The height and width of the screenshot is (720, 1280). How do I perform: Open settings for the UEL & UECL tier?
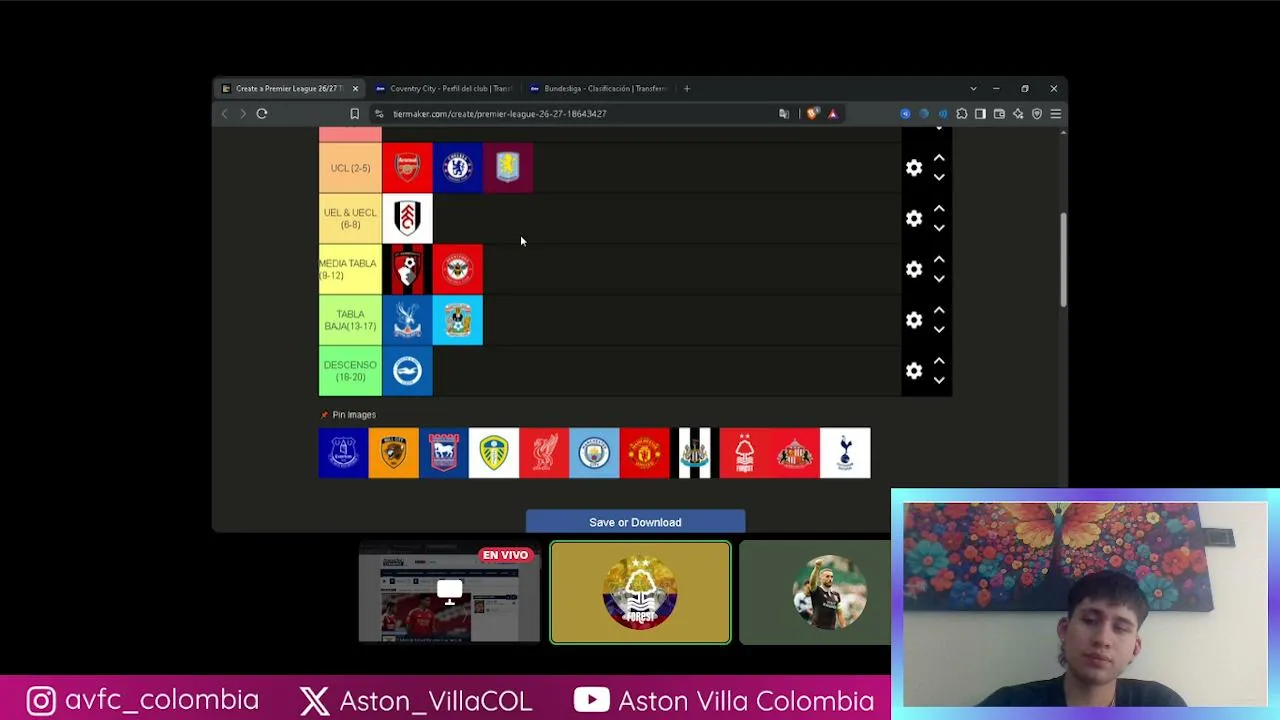click(x=914, y=219)
